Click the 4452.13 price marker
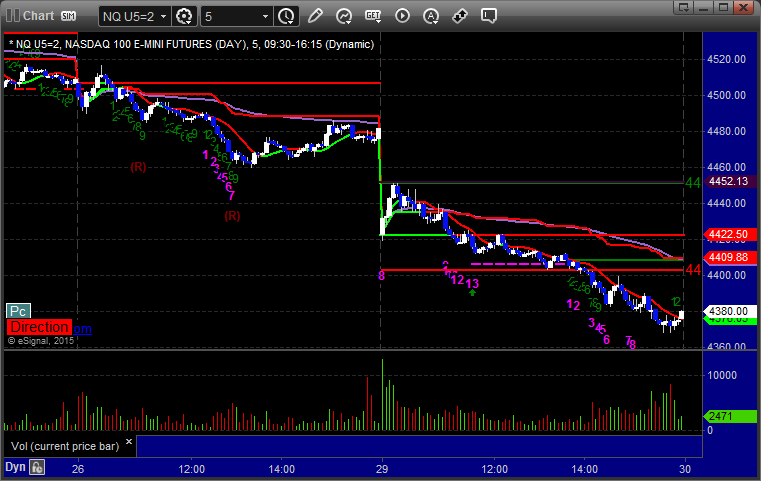The width and height of the screenshot is (761, 481). point(728,181)
